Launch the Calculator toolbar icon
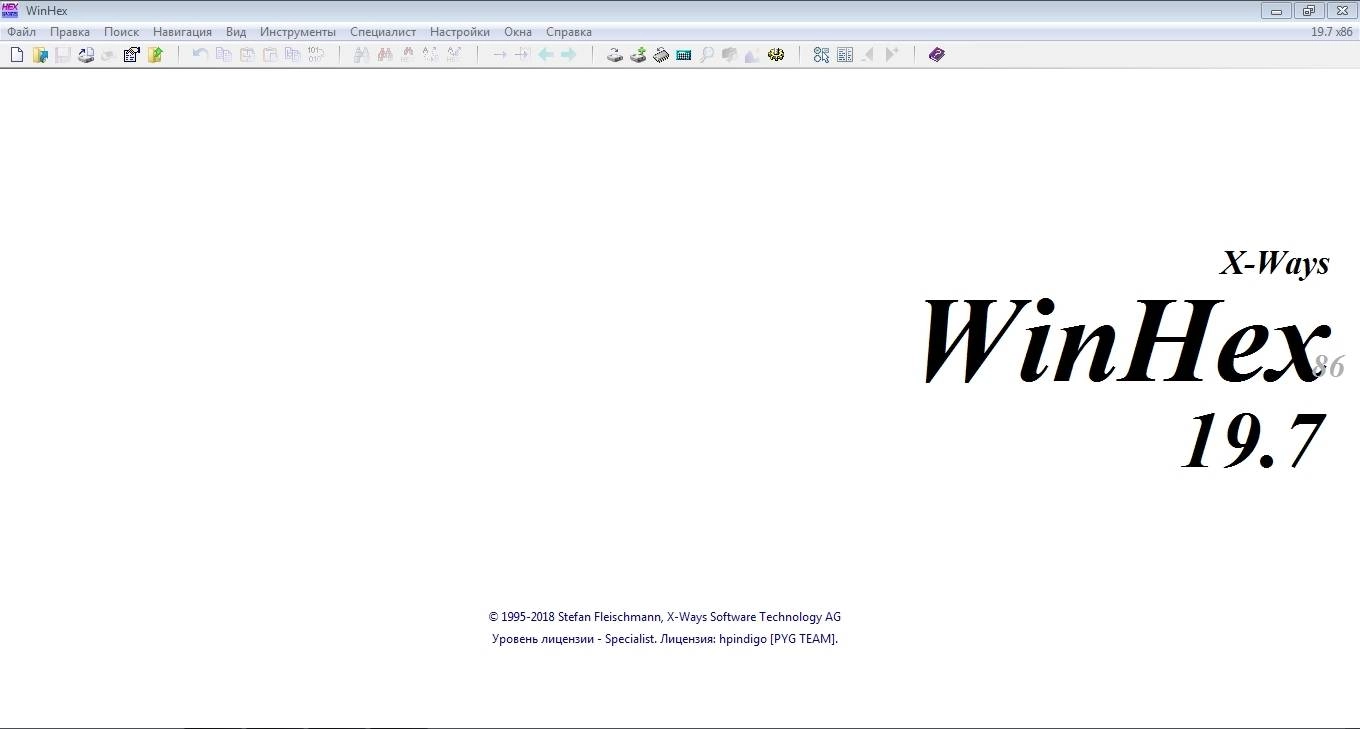This screenshot has width=1360, height=729. tap(684, 55)
